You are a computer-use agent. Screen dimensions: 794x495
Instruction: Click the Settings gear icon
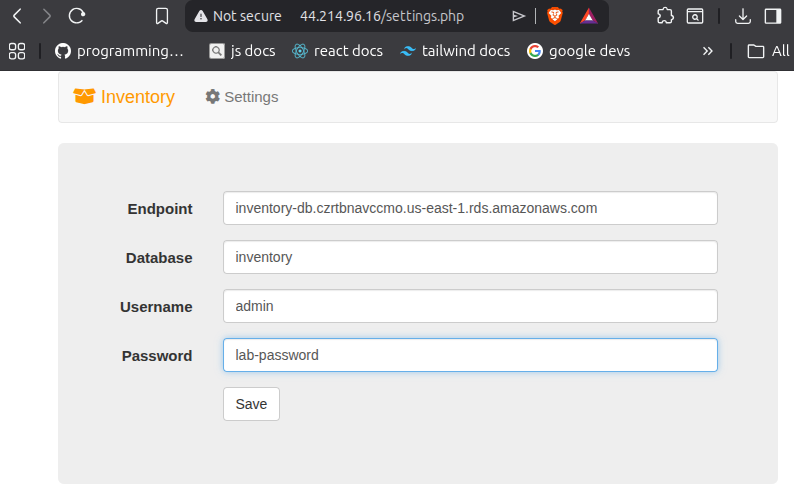213,96
